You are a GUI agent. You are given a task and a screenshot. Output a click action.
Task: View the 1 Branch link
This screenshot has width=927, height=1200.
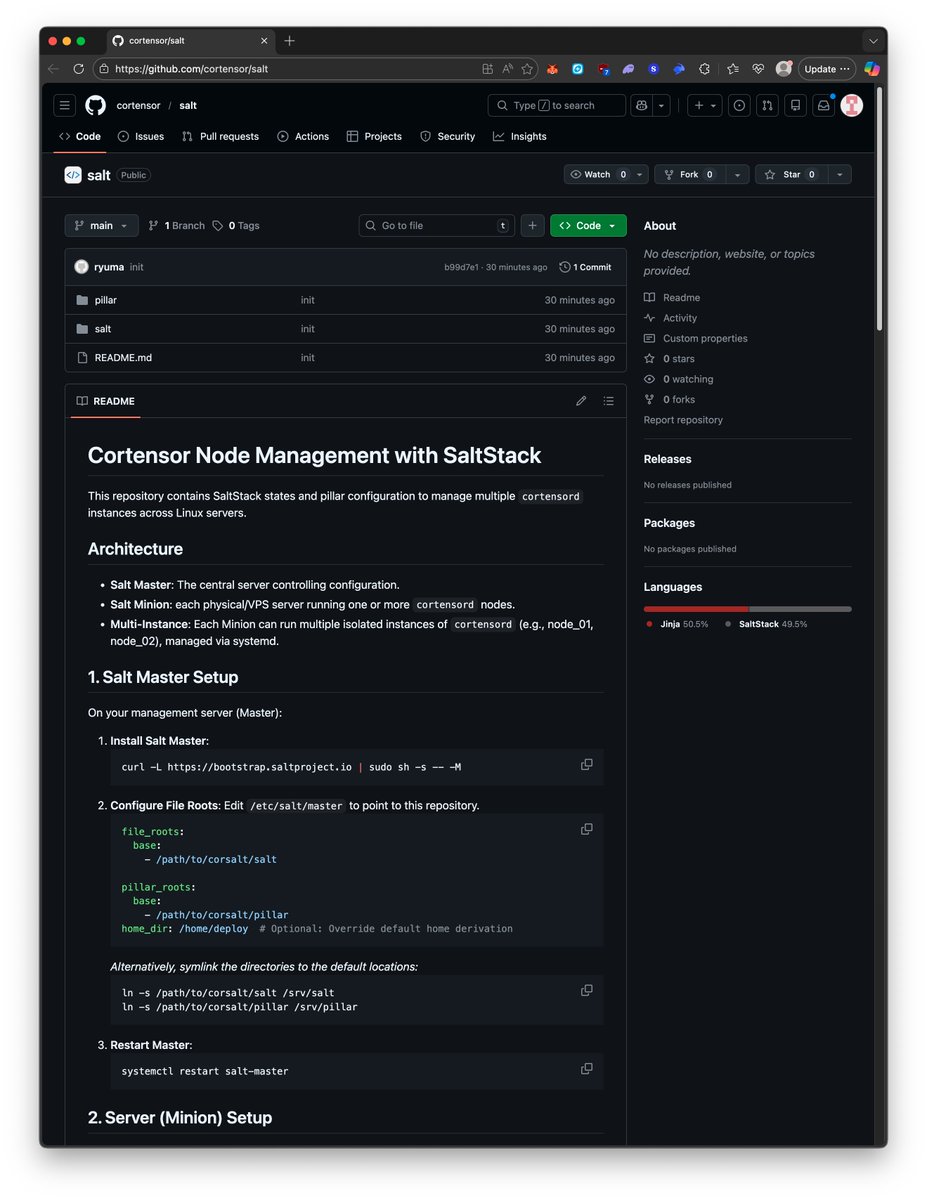(x=176, y=226)
